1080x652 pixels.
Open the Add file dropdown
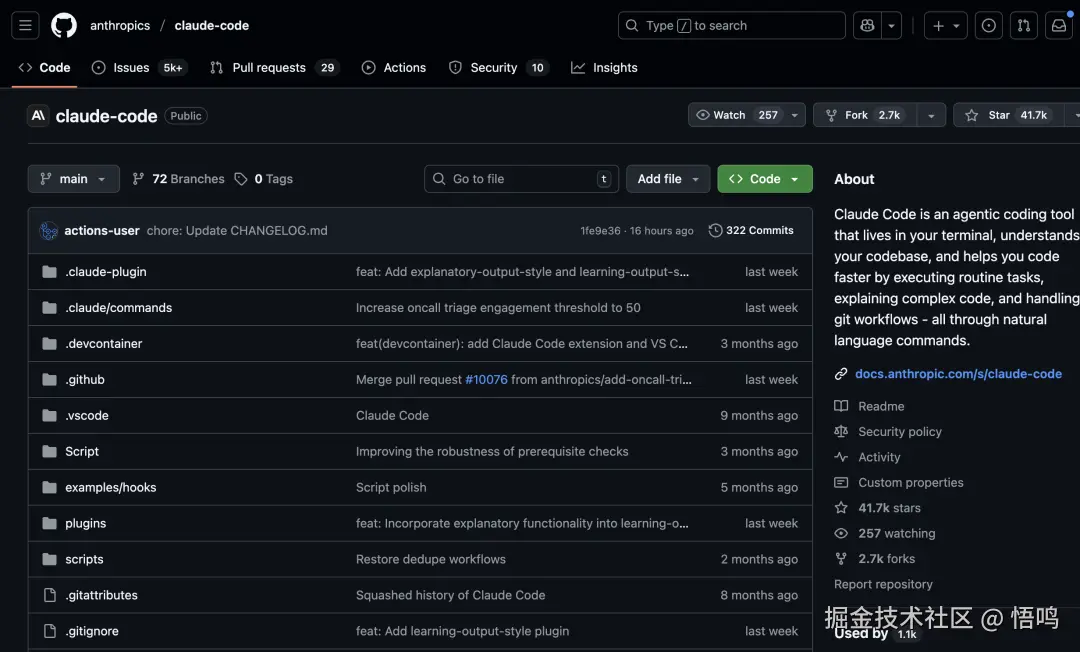(667, 179)
